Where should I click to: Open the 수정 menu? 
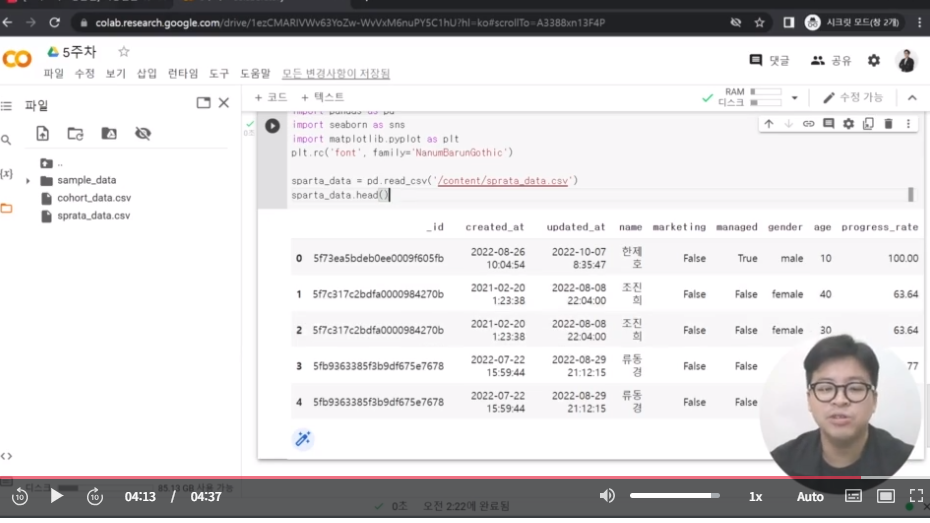[84, 74]
